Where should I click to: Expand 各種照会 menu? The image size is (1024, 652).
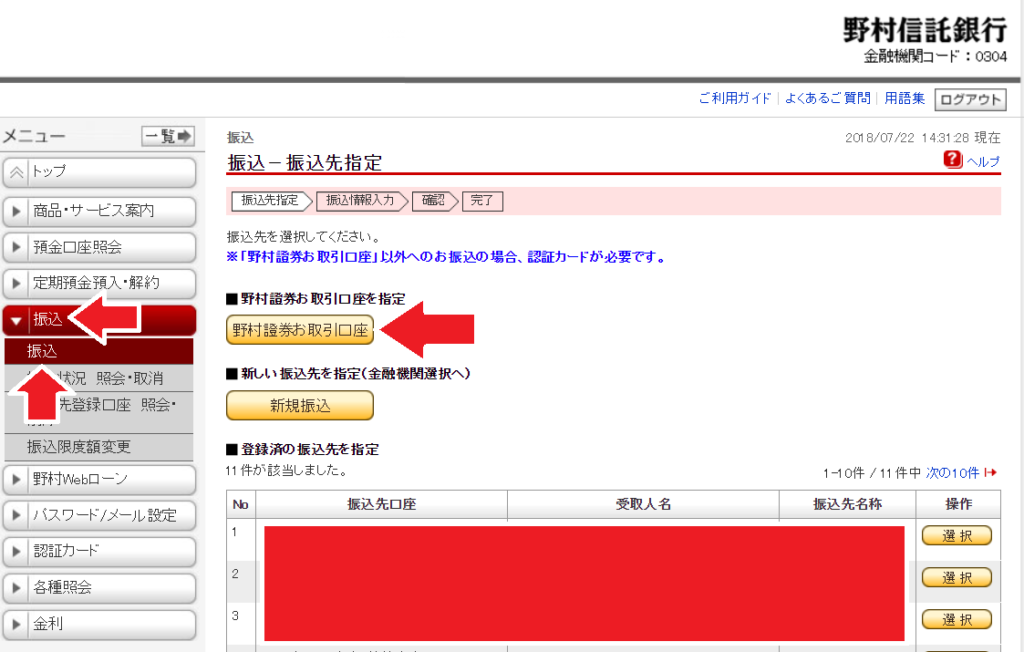(99, 588)
